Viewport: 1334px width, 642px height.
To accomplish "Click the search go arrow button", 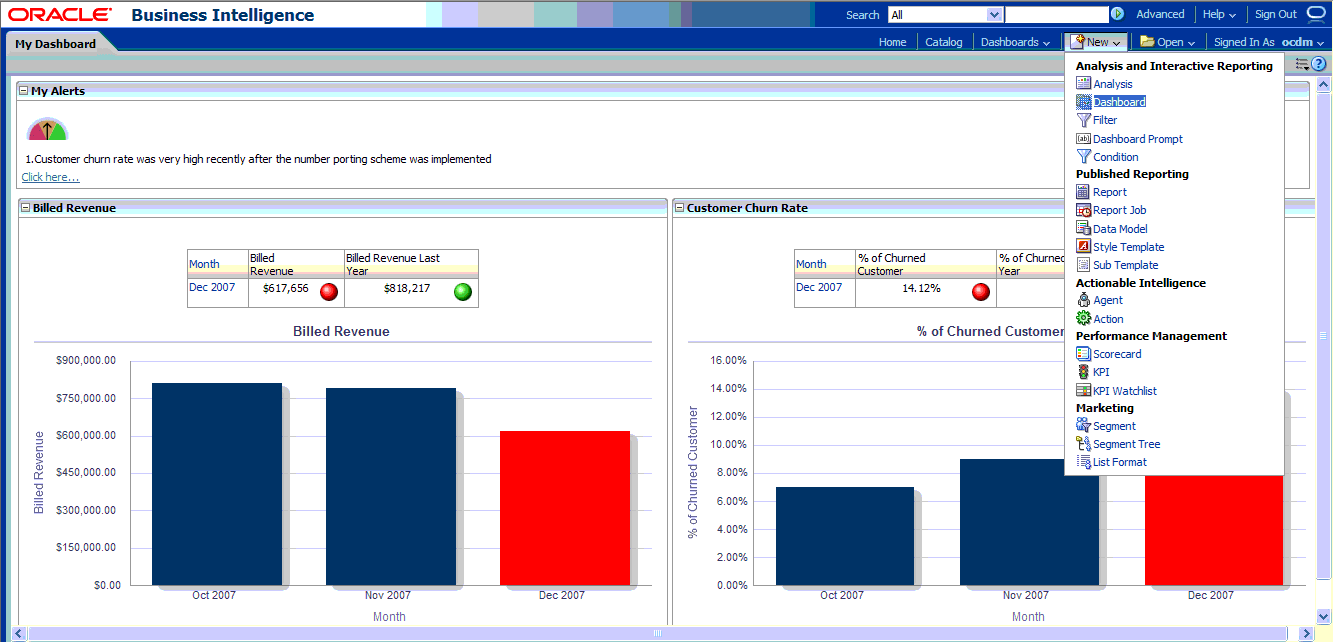I will 1117,14.
